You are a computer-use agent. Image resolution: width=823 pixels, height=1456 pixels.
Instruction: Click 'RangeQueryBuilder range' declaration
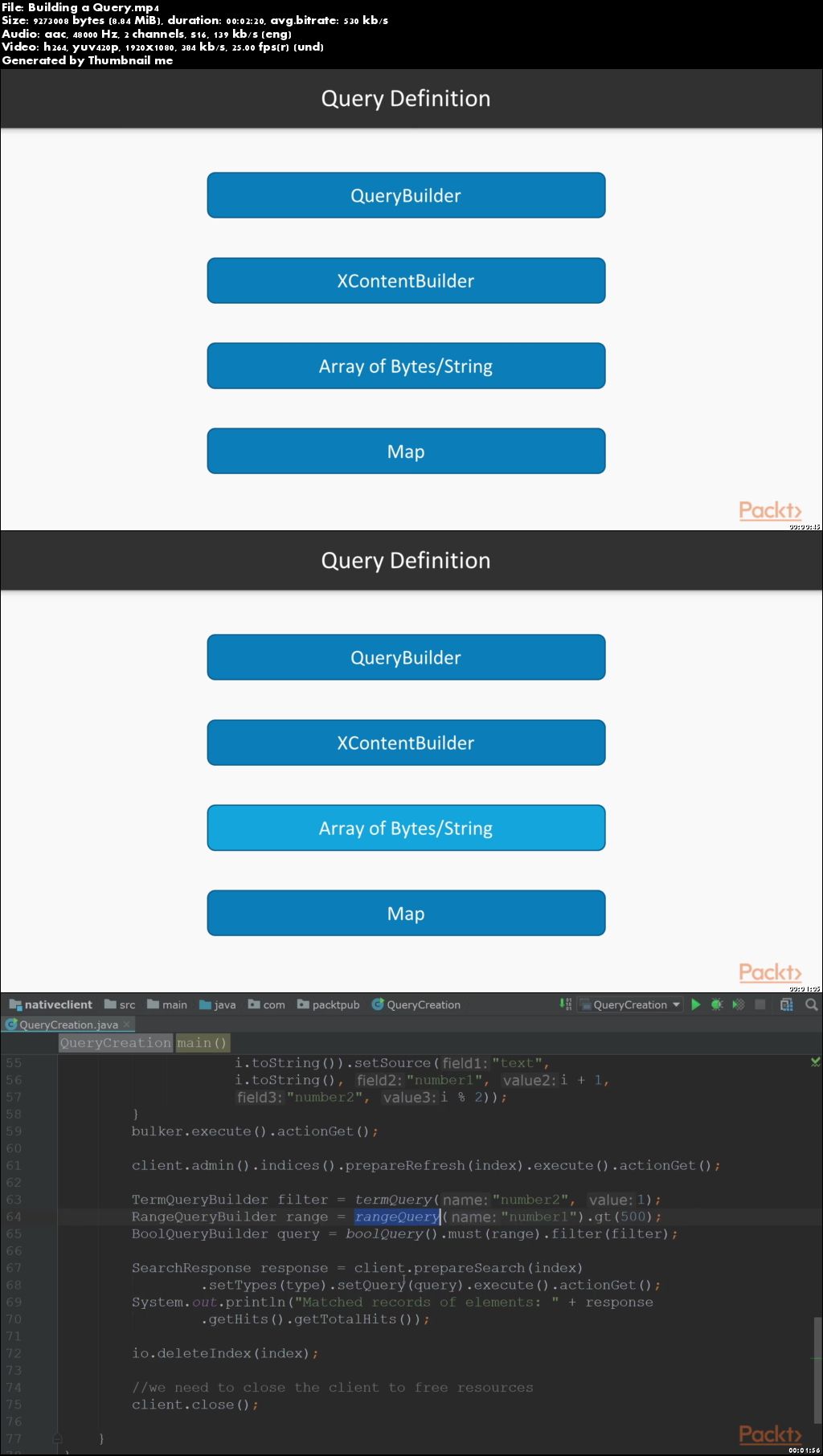230,1217
